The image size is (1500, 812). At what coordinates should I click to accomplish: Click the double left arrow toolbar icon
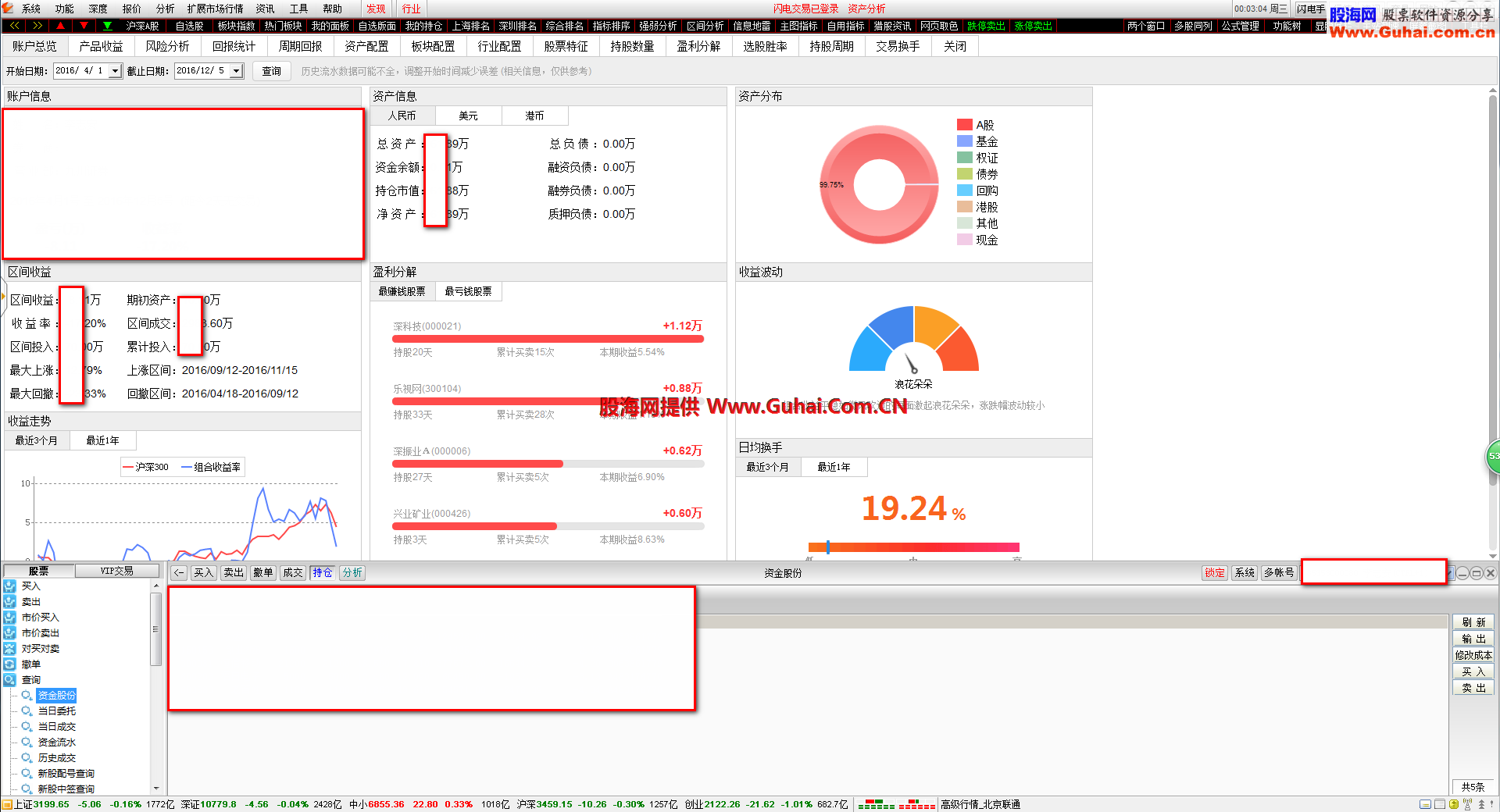[x=14, y=26]
